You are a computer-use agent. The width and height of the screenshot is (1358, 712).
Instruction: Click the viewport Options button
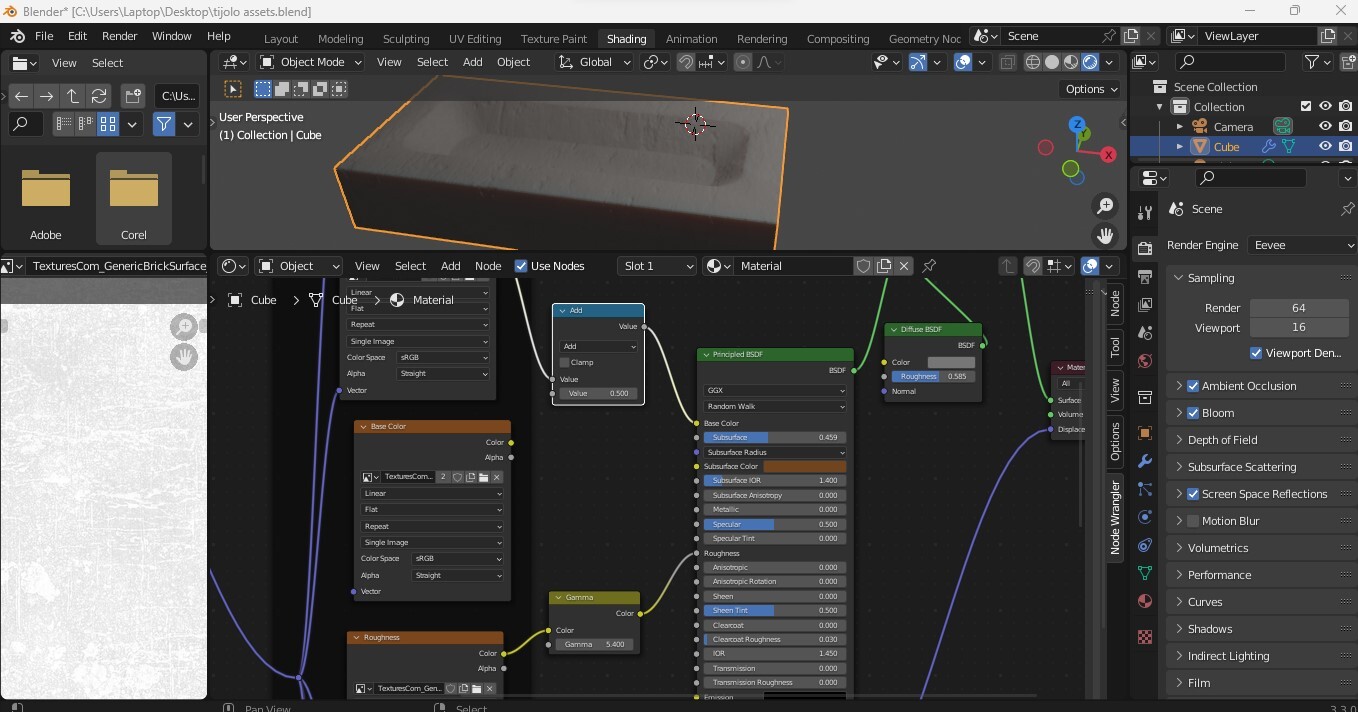1091,89
